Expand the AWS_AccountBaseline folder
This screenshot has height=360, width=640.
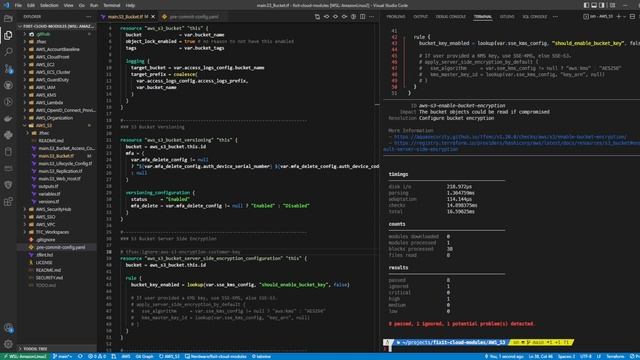point(57,49)
